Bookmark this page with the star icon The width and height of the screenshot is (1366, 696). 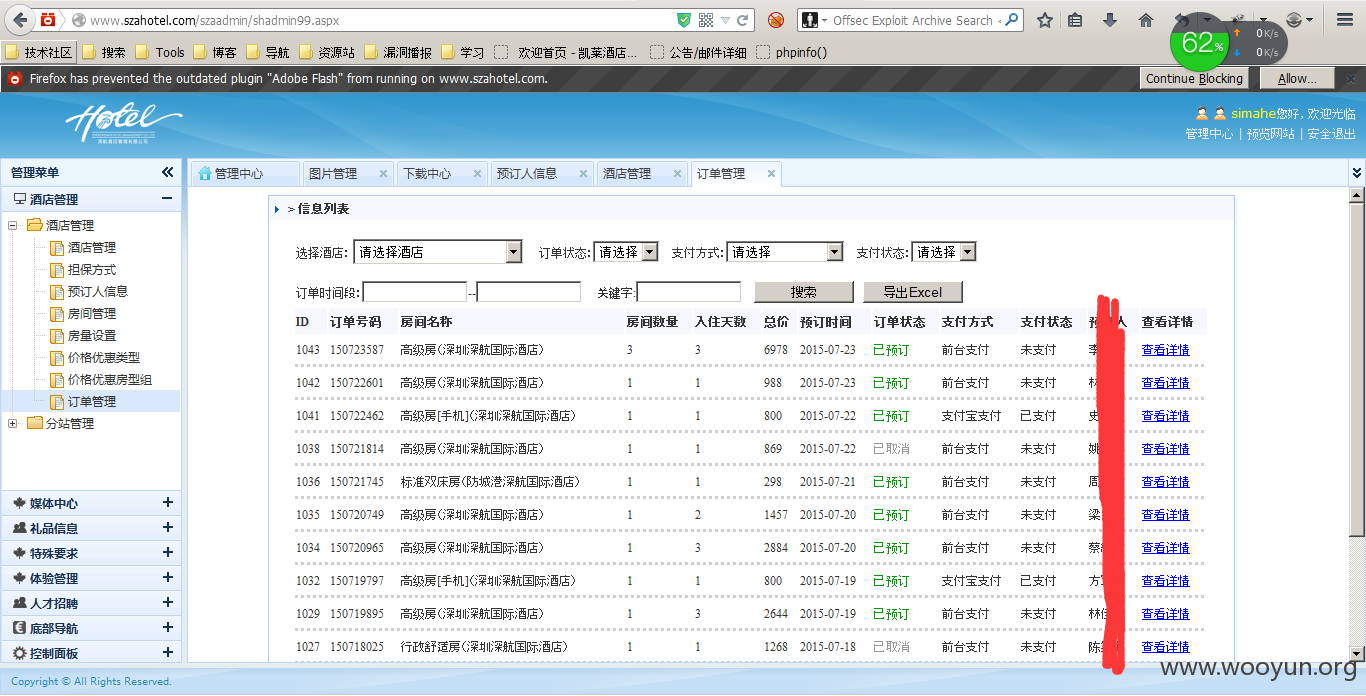coord(1044,20)
